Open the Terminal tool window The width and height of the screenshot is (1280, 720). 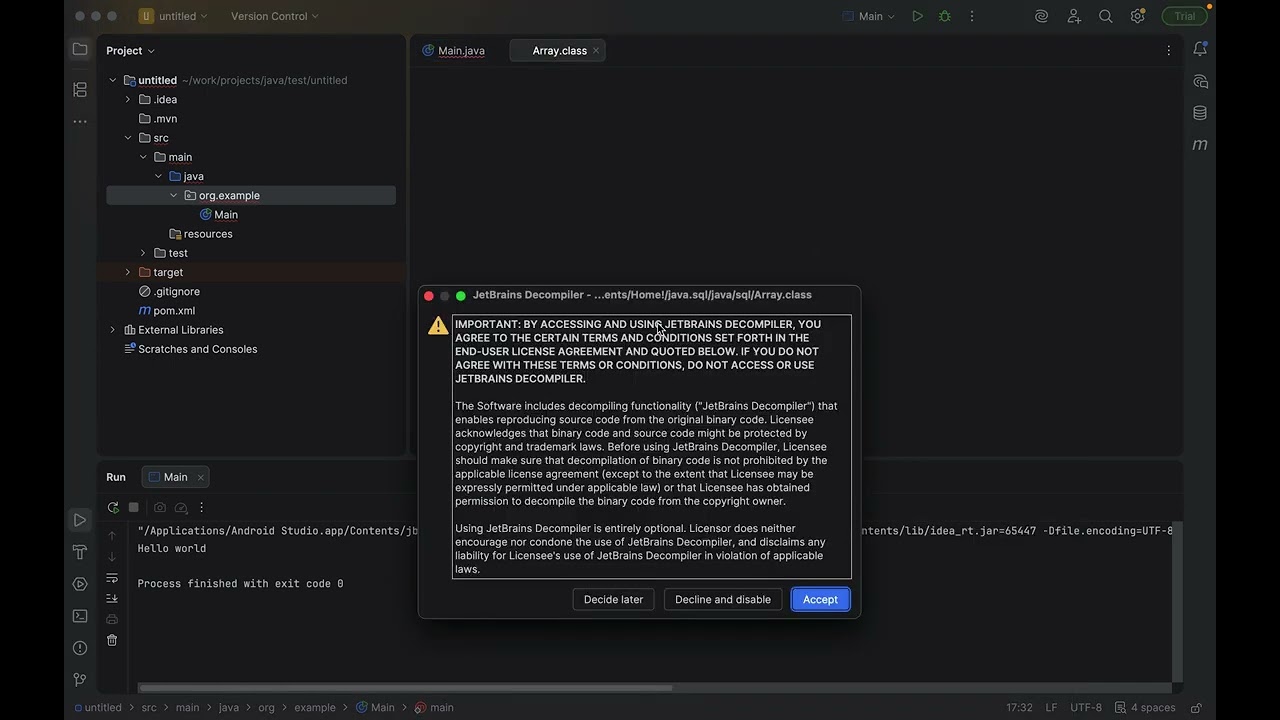coord(80,616)
